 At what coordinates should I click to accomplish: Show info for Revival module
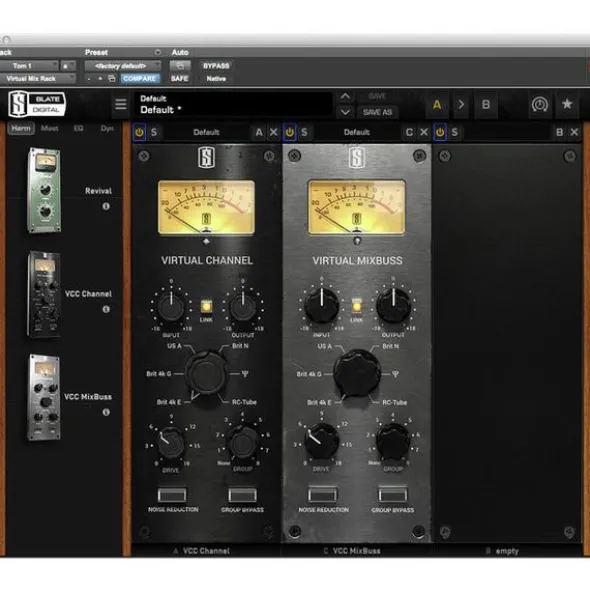coord(106,206)
